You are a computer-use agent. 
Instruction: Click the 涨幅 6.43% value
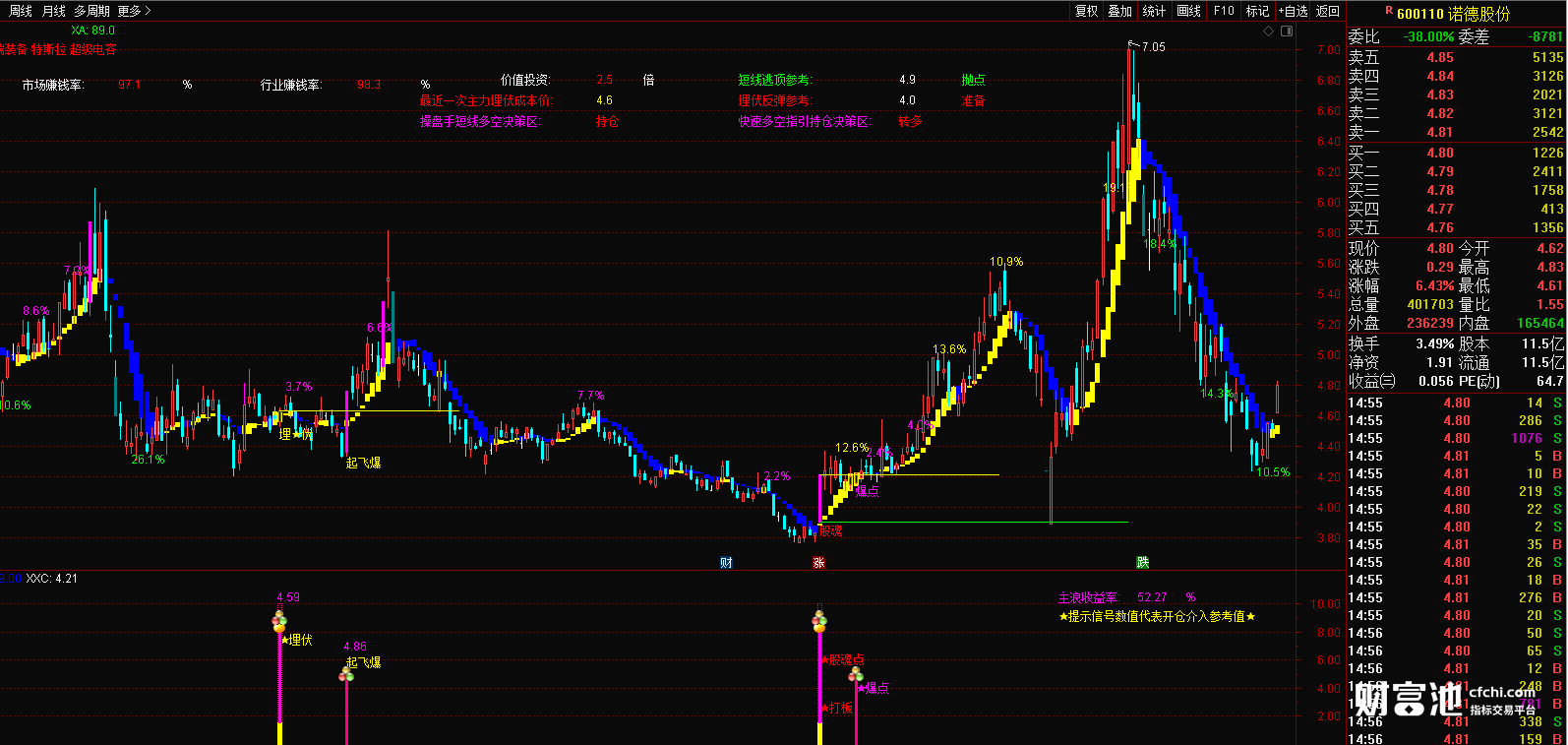1434,285
